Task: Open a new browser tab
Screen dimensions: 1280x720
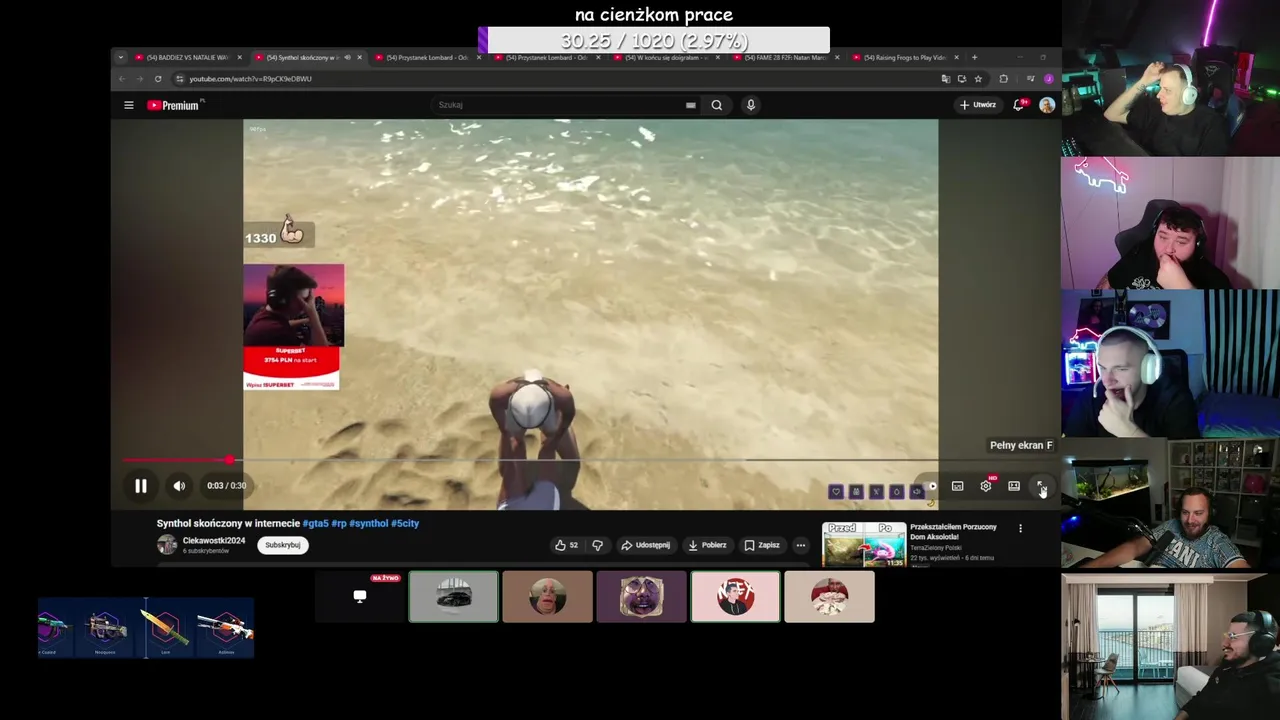Action: 975,58
